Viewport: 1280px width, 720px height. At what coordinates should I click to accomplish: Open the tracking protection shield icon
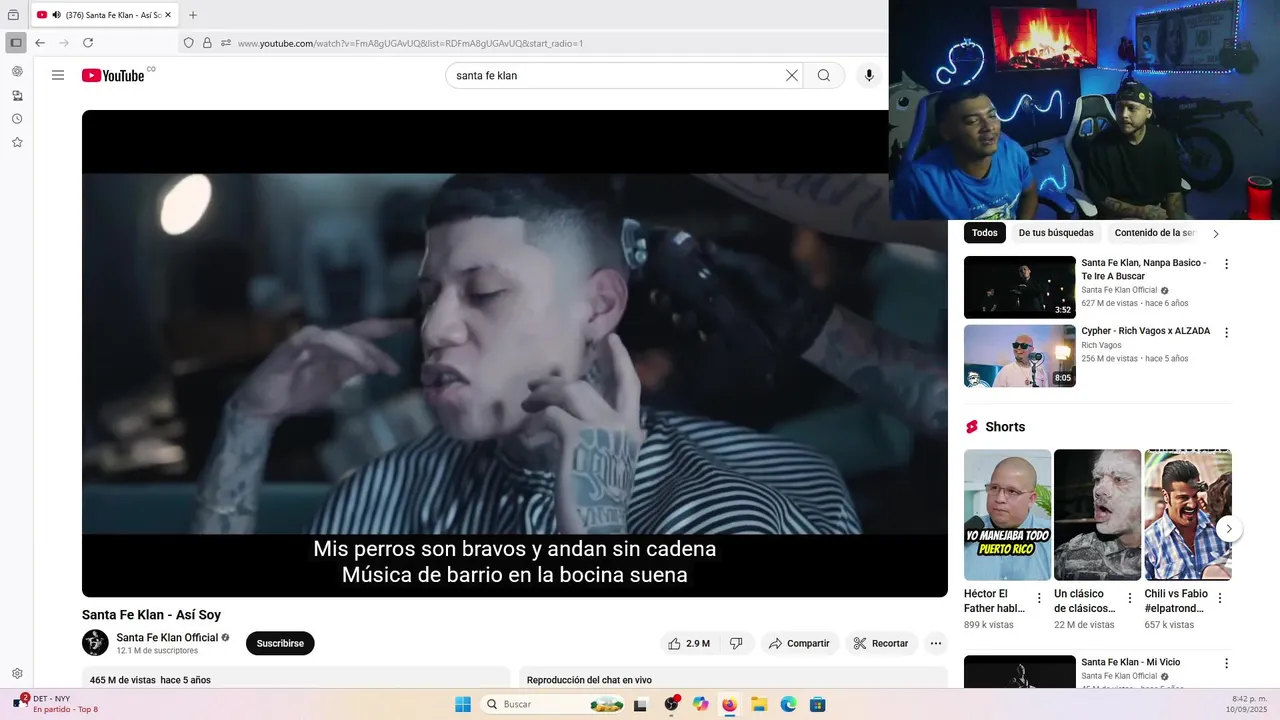click(x=188, y=43)
